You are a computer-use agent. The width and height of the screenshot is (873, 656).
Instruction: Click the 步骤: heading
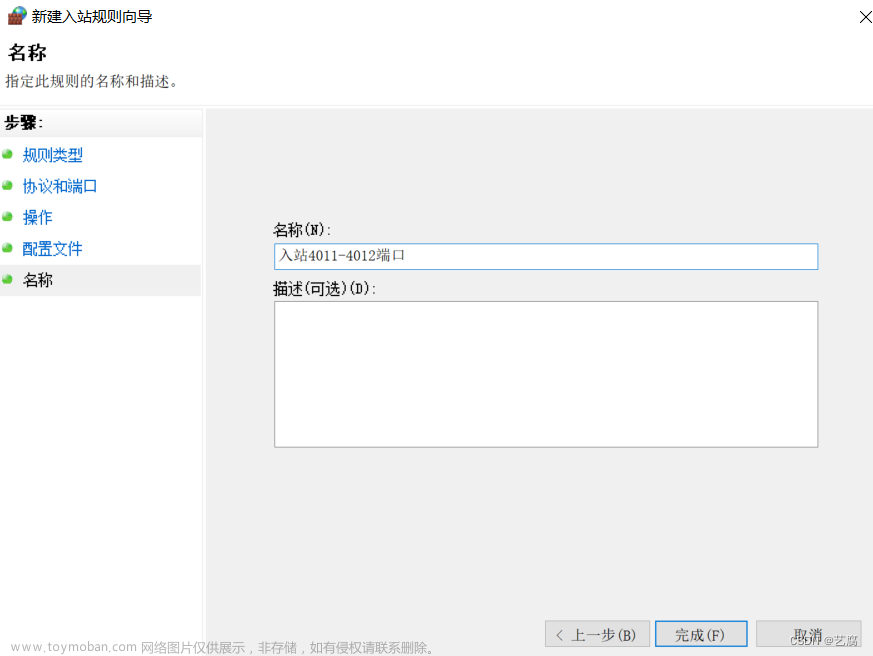point(23,123)
